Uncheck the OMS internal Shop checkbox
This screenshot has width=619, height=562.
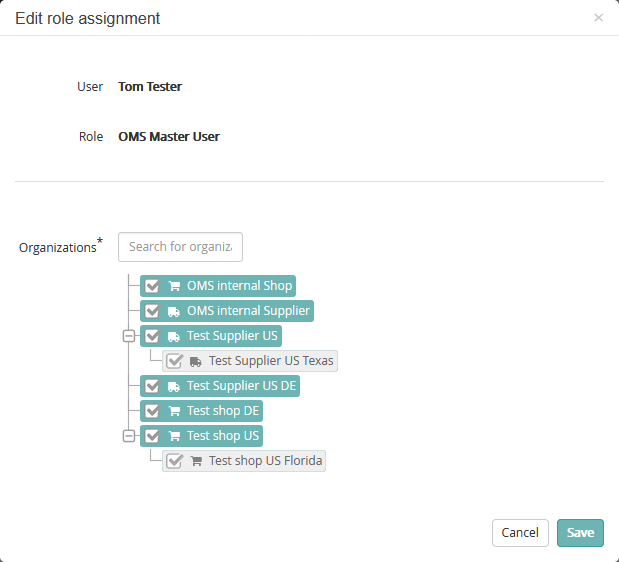[x=152, y=286]
